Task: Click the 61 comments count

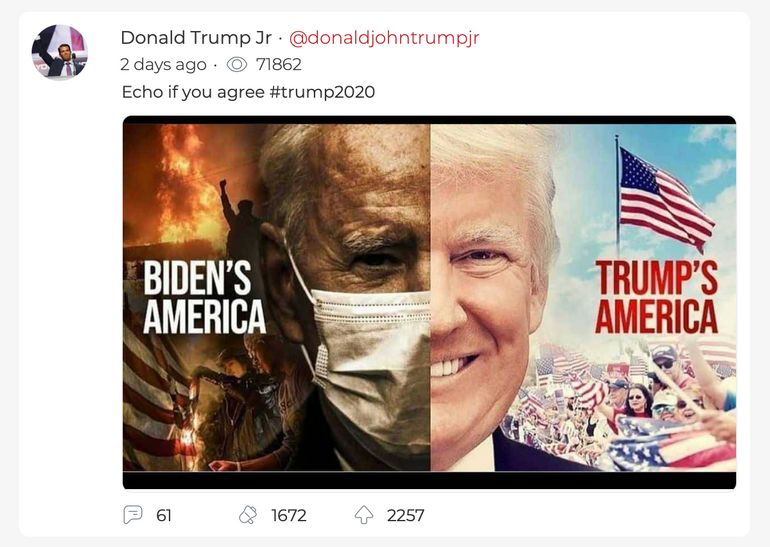Action: click(164, 515)
